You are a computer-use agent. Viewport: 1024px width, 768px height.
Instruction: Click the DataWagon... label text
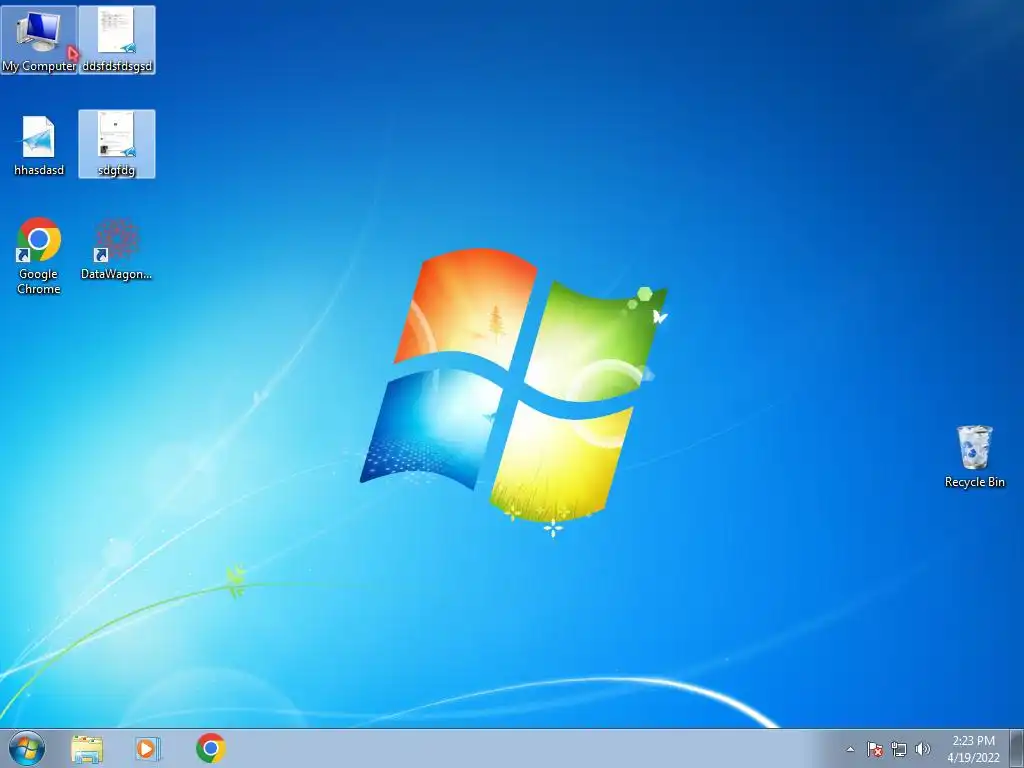116,274
